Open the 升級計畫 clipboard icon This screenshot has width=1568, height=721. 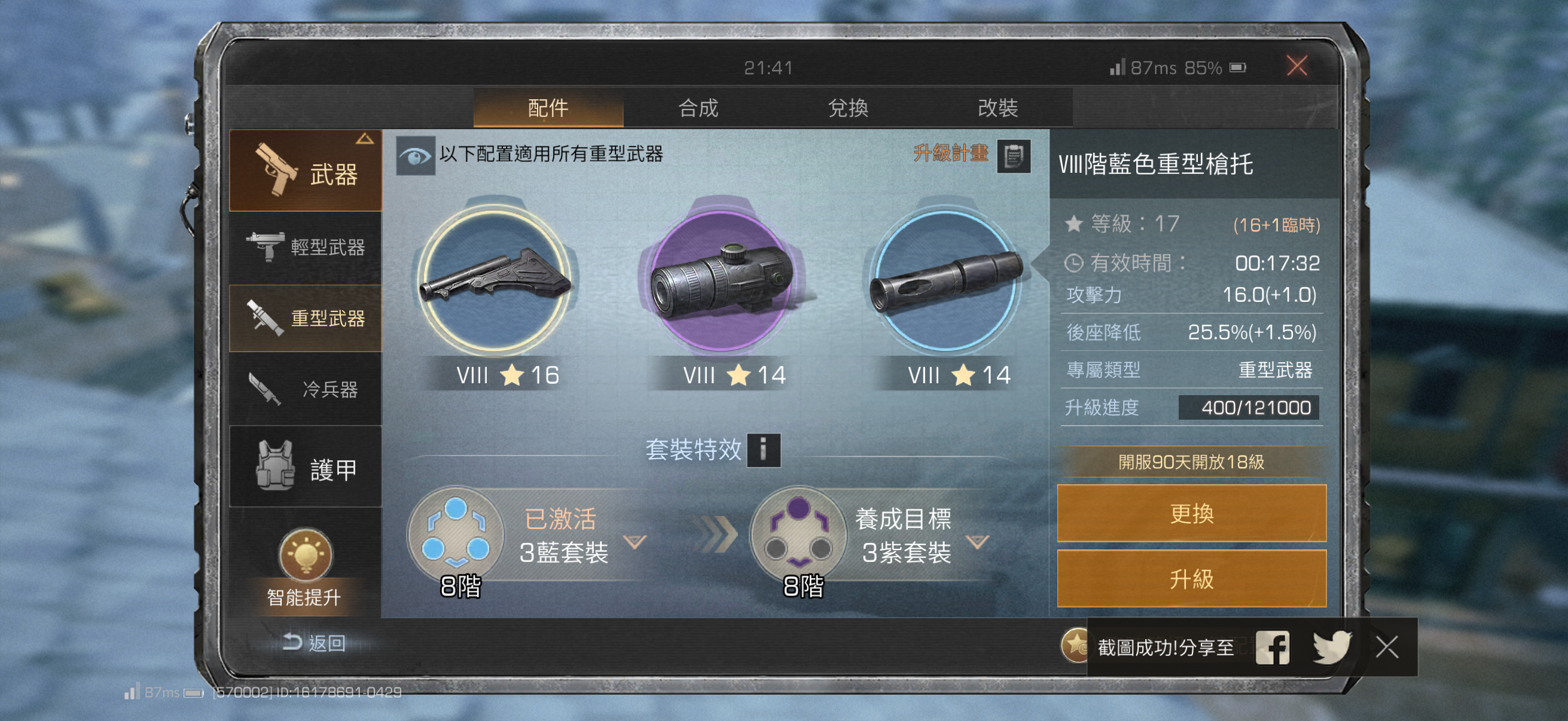tap(1014, 156)
